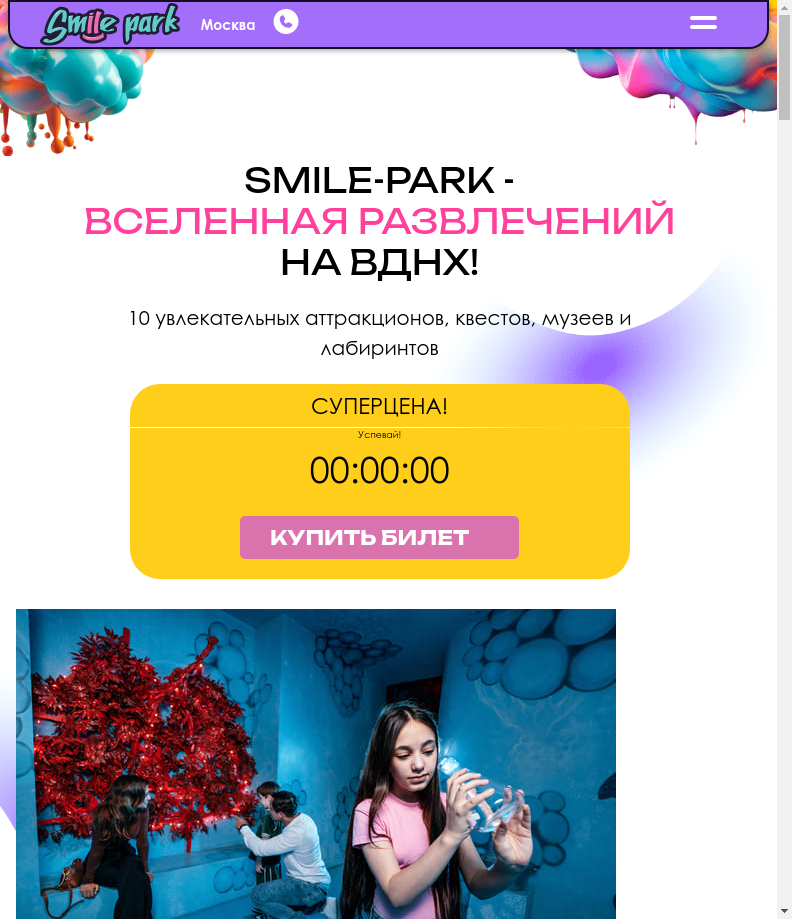The image size is (792, 919).
Task: Click the НА ВДНХ! heading line
Action: 379,262
